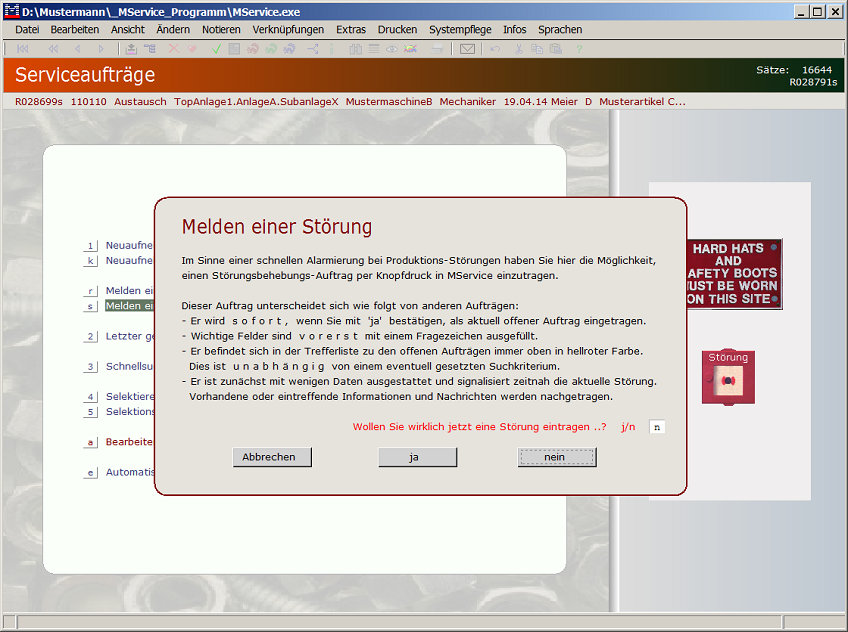
Task: Click the red Störung fire alarm image
Action: tap(727, 377)
